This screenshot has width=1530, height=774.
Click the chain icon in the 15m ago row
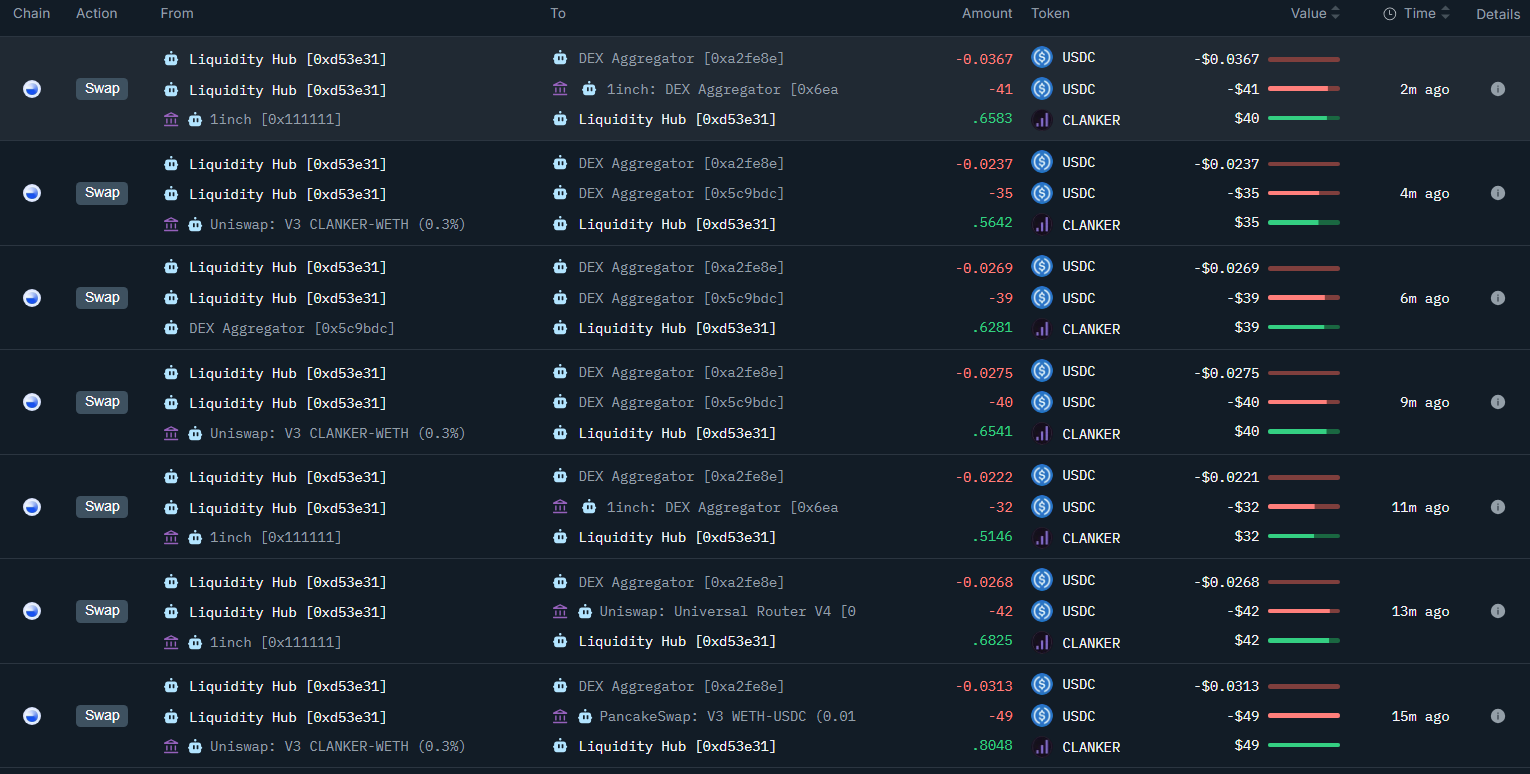click(32, 716)
